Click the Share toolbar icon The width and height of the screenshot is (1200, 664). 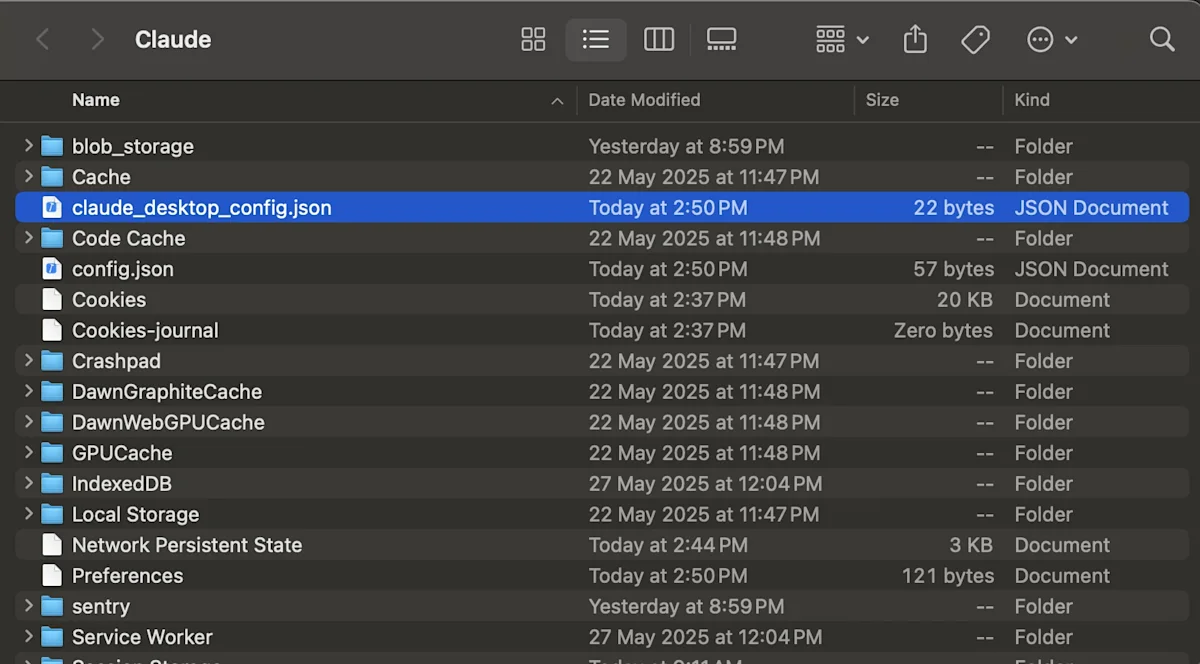pos(915,39)
